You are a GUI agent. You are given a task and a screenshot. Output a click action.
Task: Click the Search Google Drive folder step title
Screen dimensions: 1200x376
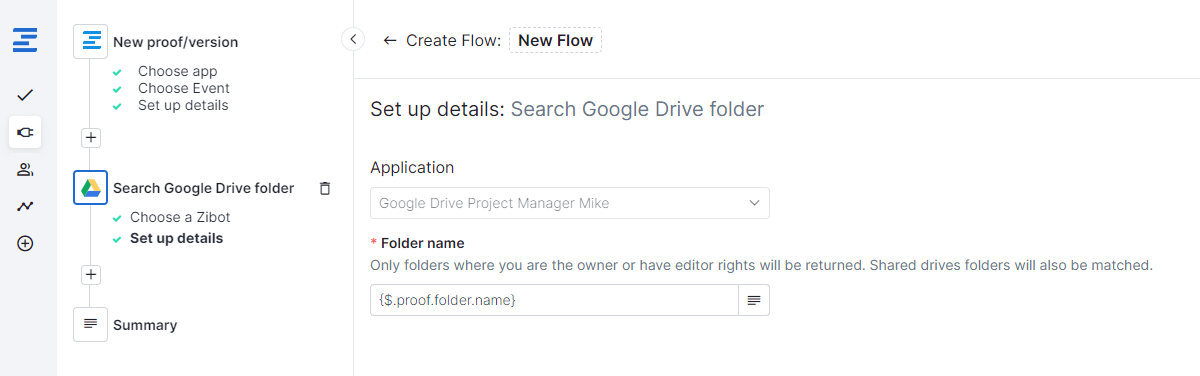[x=203, y=188]
